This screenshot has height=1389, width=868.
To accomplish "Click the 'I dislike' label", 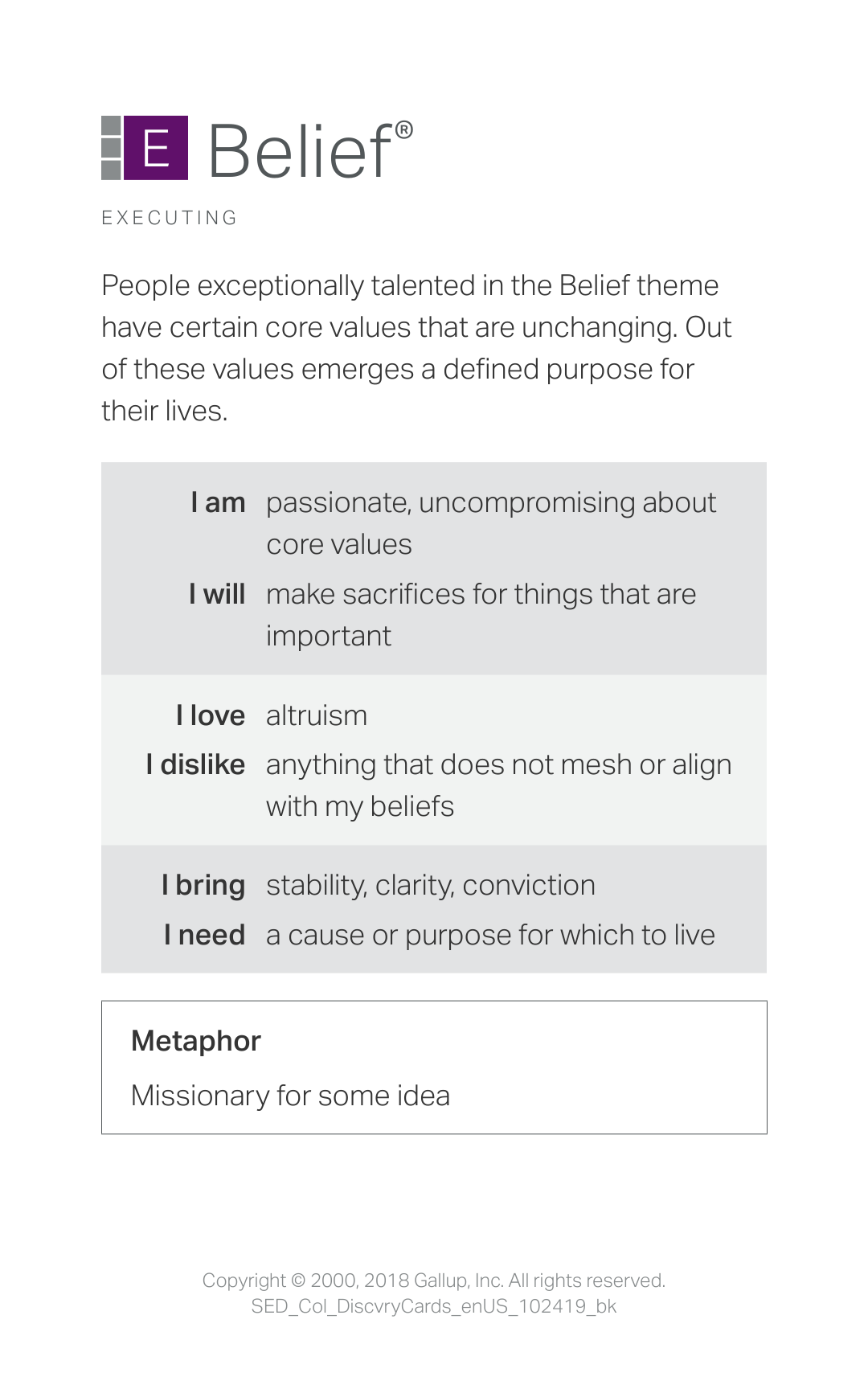I will [x=195, y=764].
